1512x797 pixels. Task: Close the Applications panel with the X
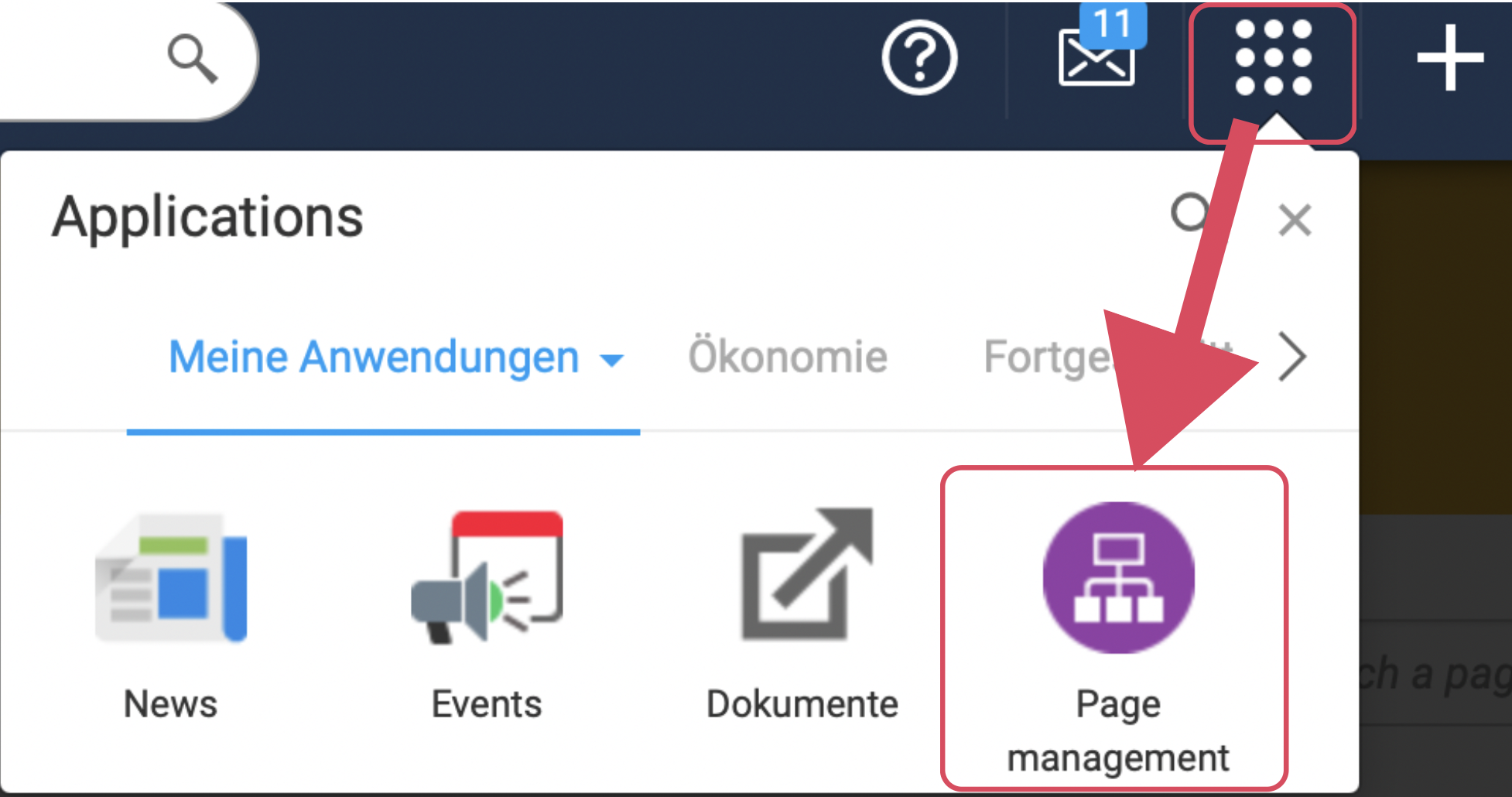point(1295,220)
